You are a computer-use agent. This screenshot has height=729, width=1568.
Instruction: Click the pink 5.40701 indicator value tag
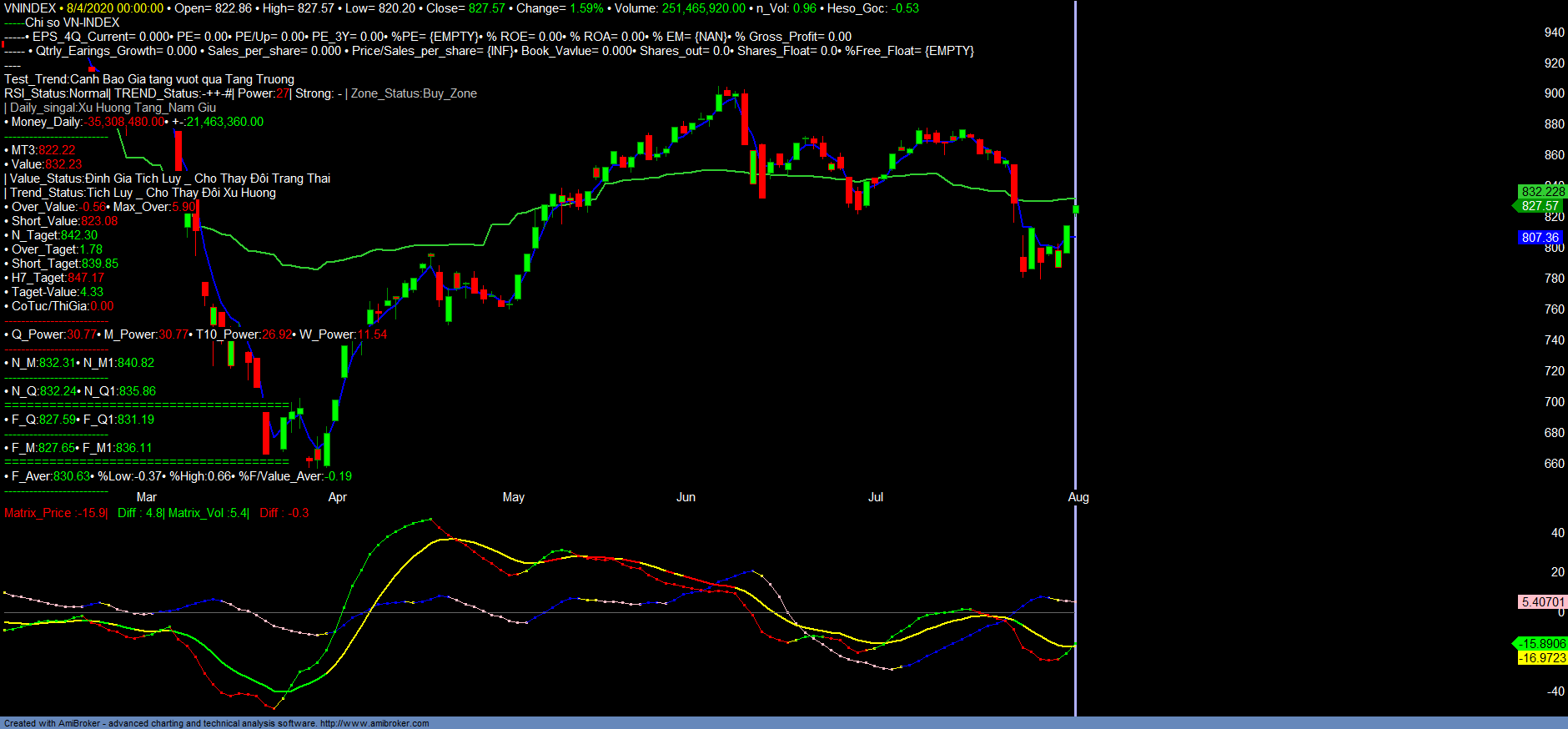point(1542,602)
